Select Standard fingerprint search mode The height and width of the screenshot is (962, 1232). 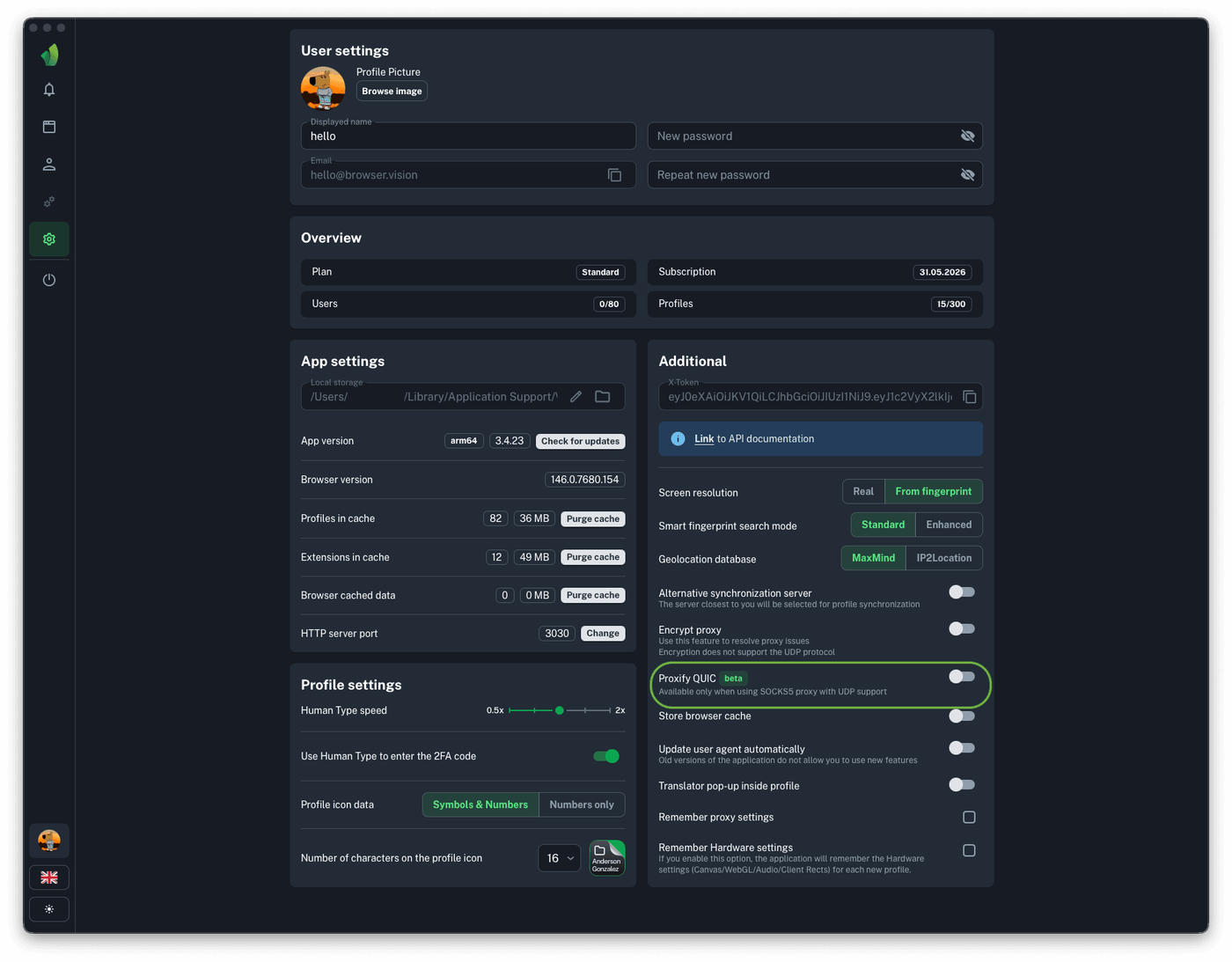point(883,525)
